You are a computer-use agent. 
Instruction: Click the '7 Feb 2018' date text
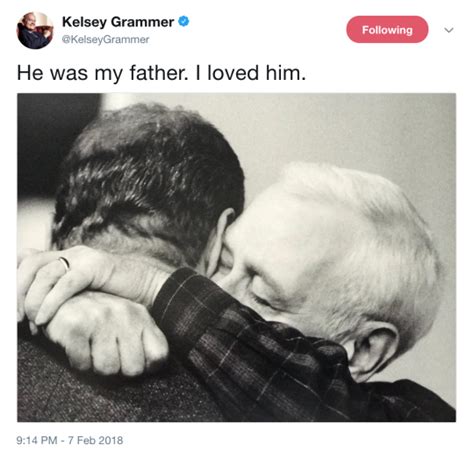[95, 440]
